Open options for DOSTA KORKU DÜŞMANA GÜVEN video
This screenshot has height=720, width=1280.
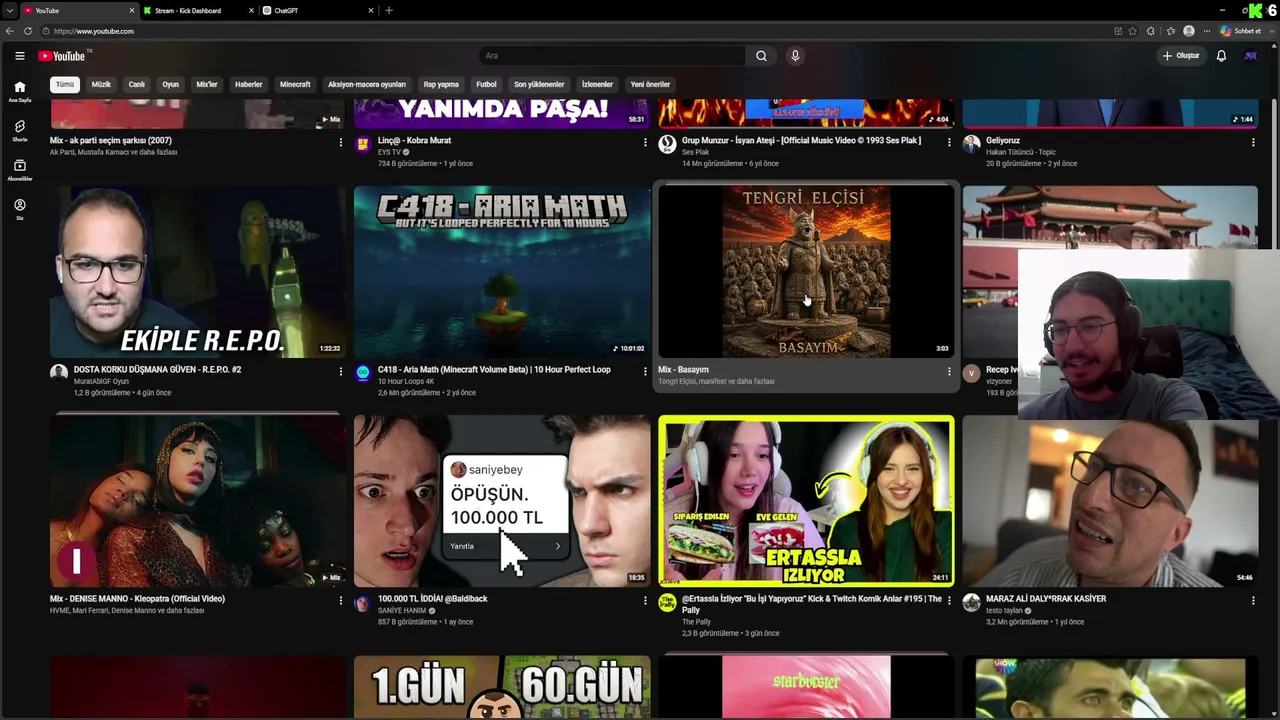(x=341, y=371)
